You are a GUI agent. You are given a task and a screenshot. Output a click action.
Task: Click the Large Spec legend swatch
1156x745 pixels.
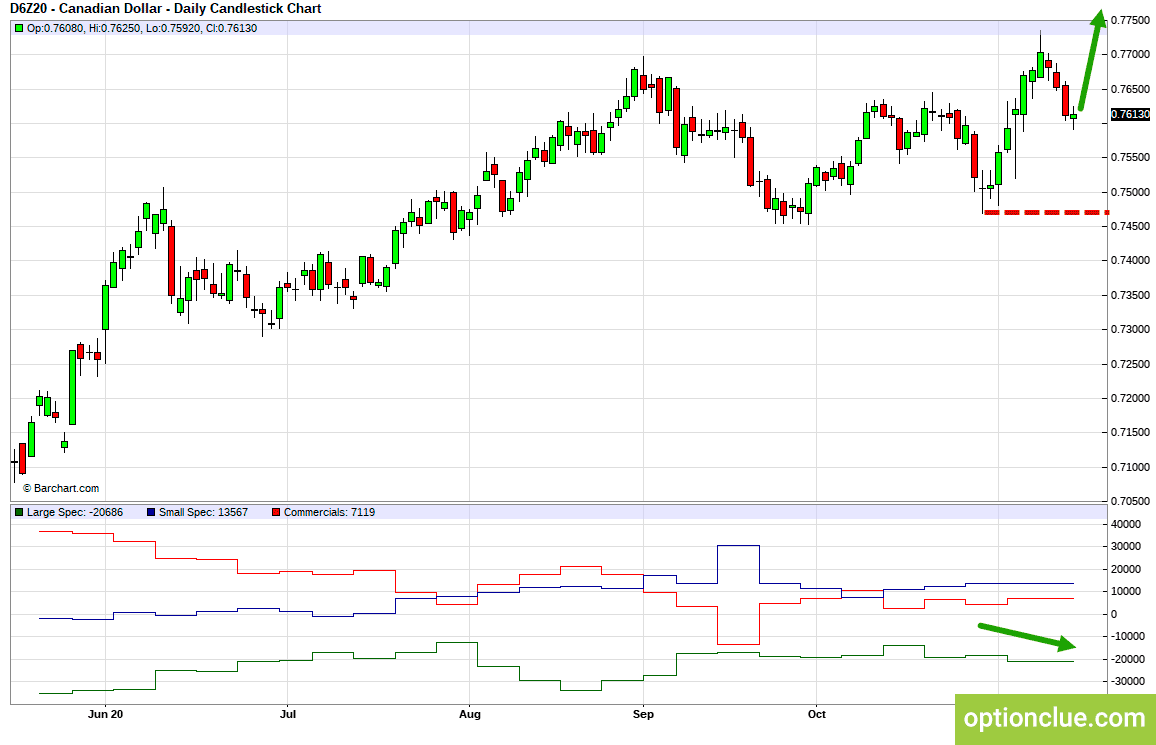[x=19, y=512]
